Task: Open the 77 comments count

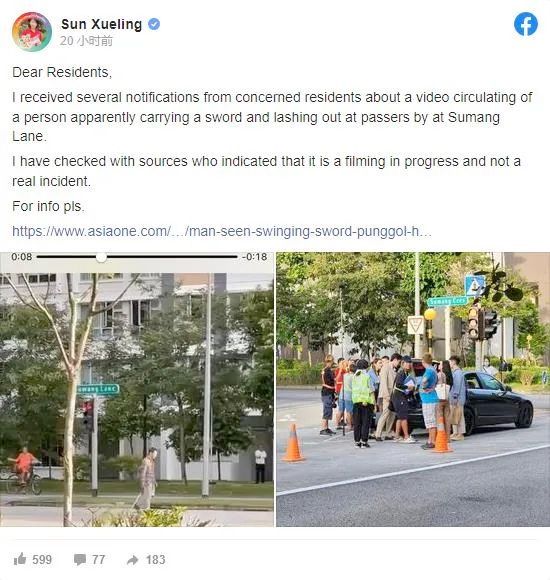Action: [98, 560]
